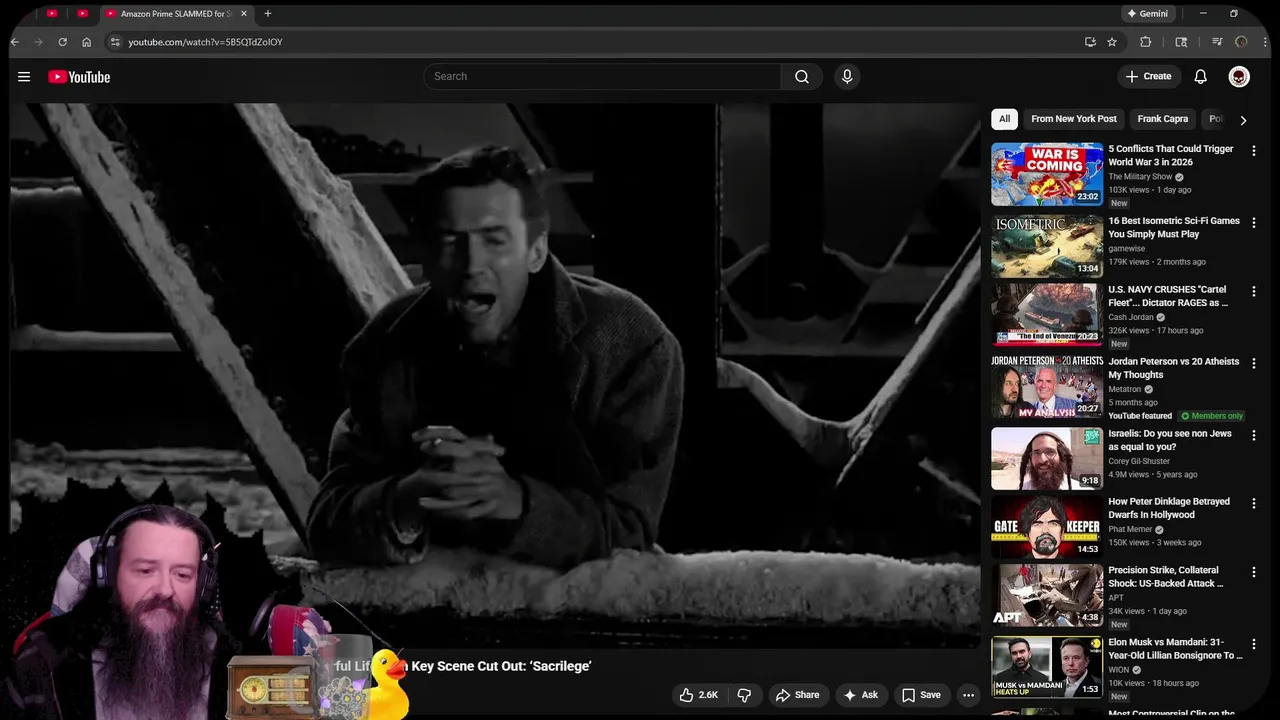The image size is (1280, 720).
Task: Click the install app icon in address bar
Action: (1090, 42)
